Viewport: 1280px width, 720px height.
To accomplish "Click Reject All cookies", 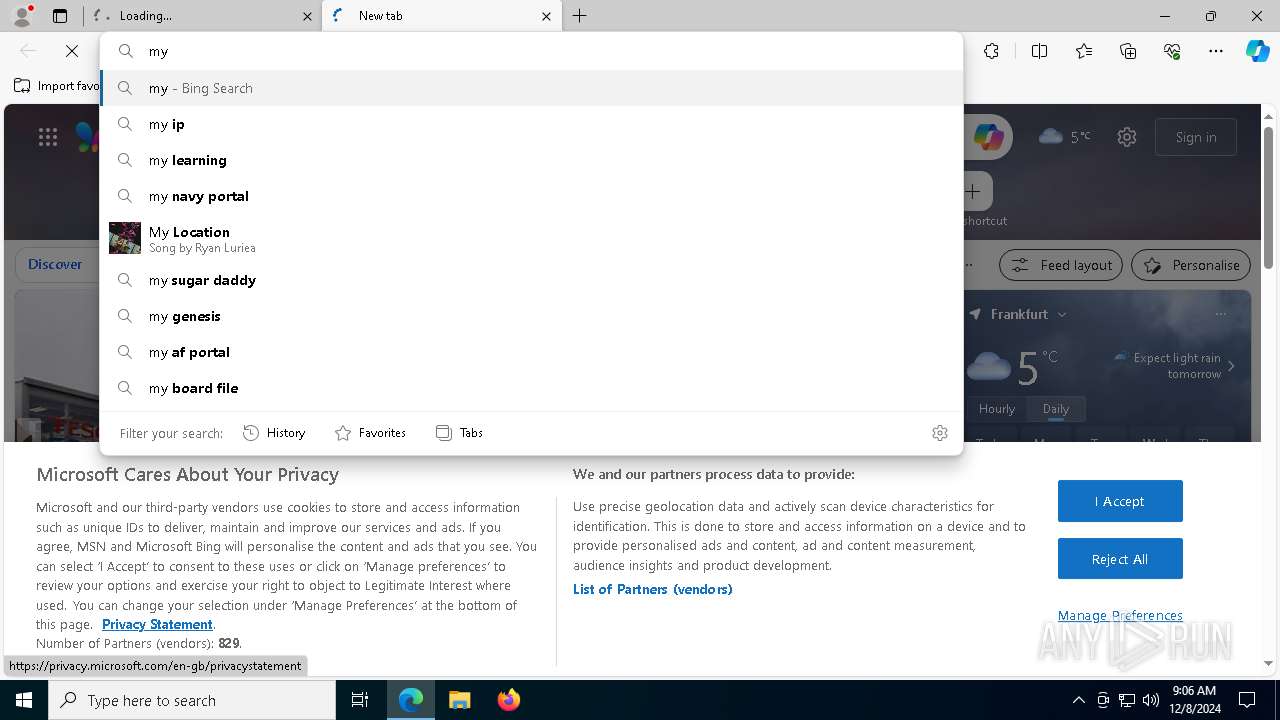I will [1120, 559].
